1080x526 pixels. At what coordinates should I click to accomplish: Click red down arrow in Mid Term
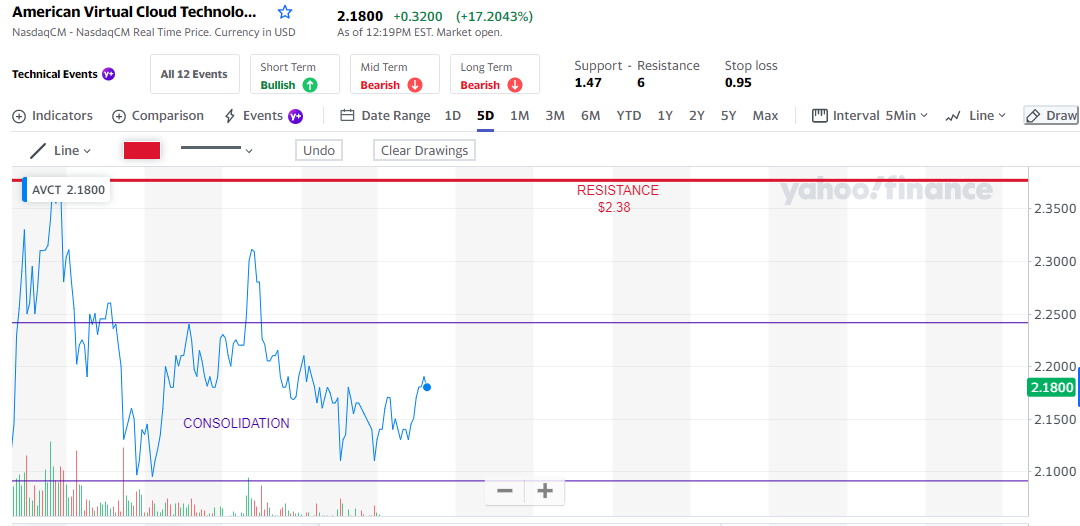tap(415, 85)
